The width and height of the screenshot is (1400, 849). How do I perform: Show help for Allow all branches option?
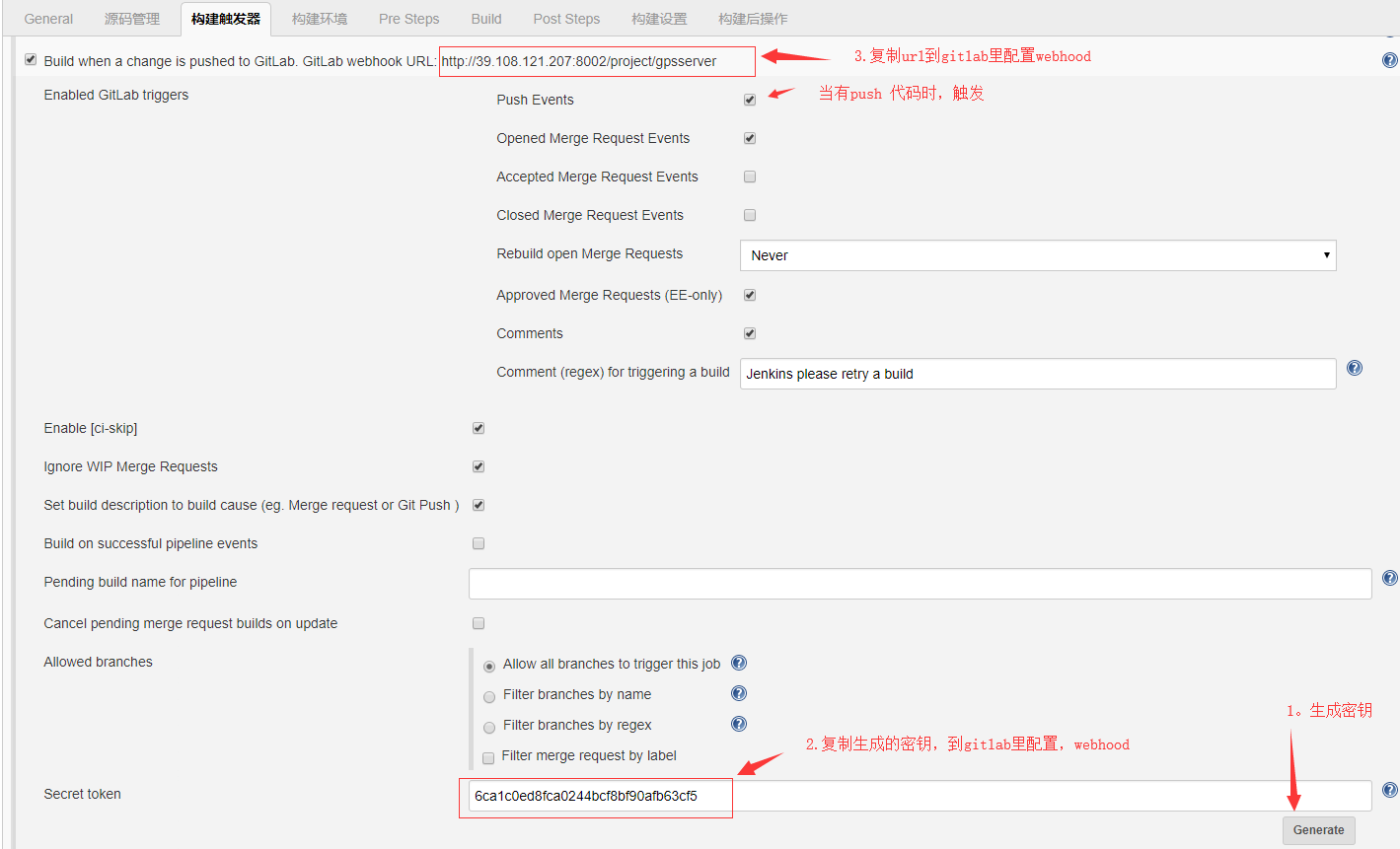[x=739, y=663]
